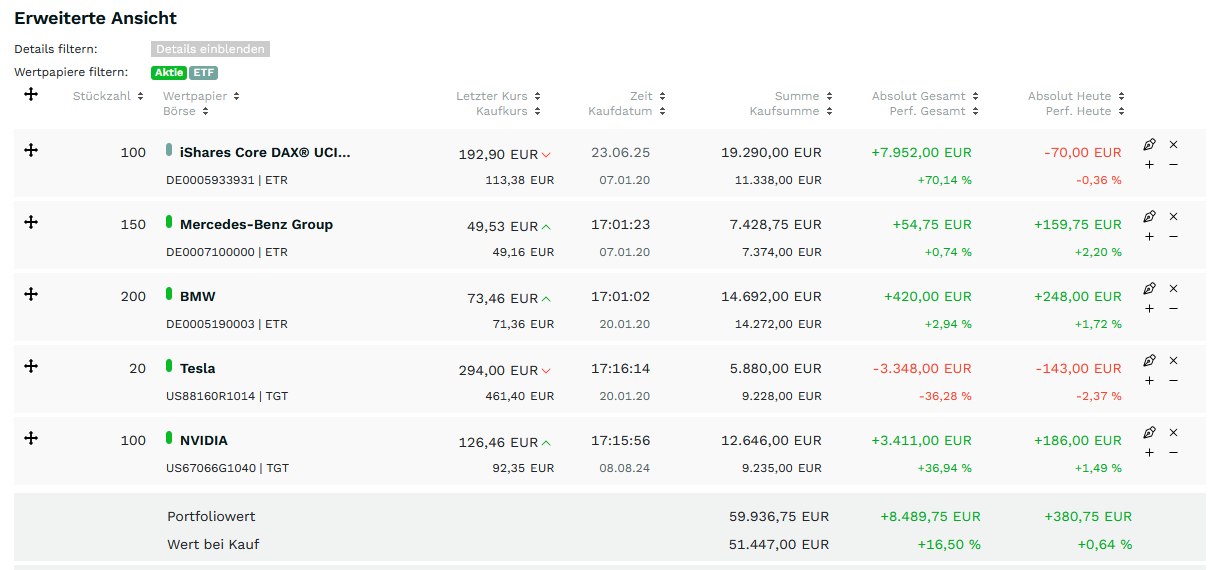
Task: Delete the NVIDIA row with X icon
Action: (x=1174, y=432)
